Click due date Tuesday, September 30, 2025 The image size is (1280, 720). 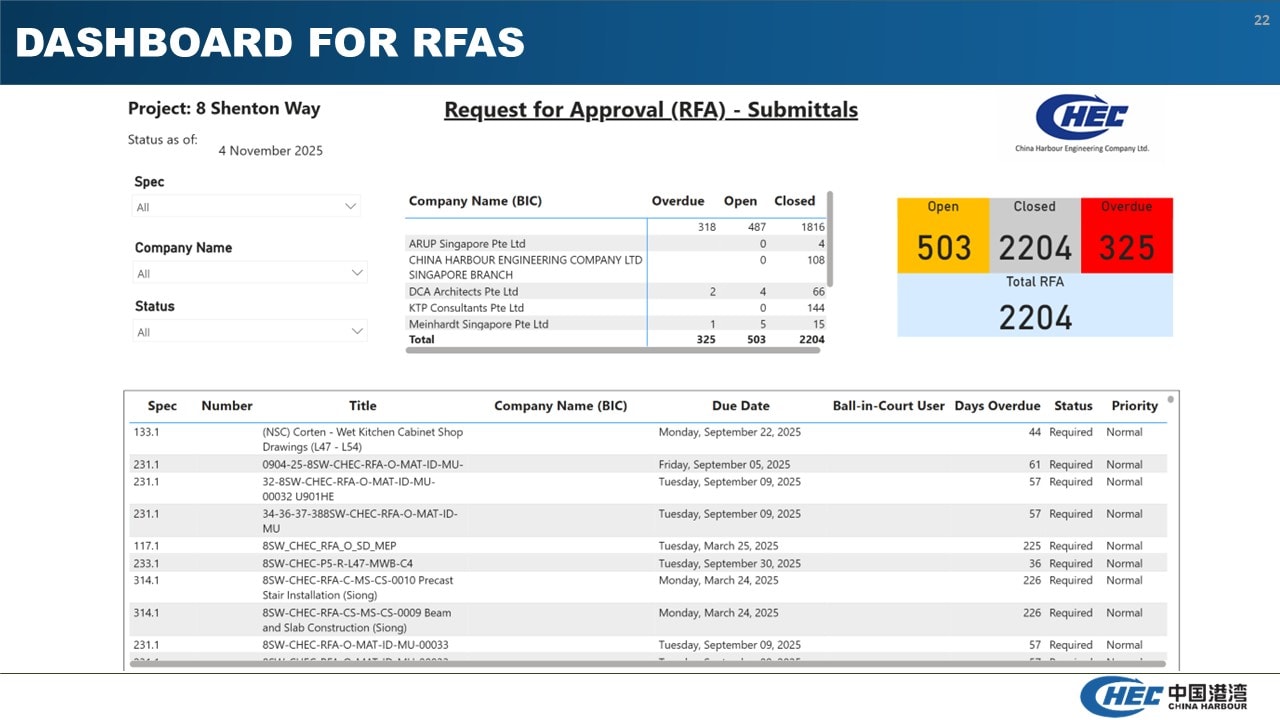tap(729, 563)
